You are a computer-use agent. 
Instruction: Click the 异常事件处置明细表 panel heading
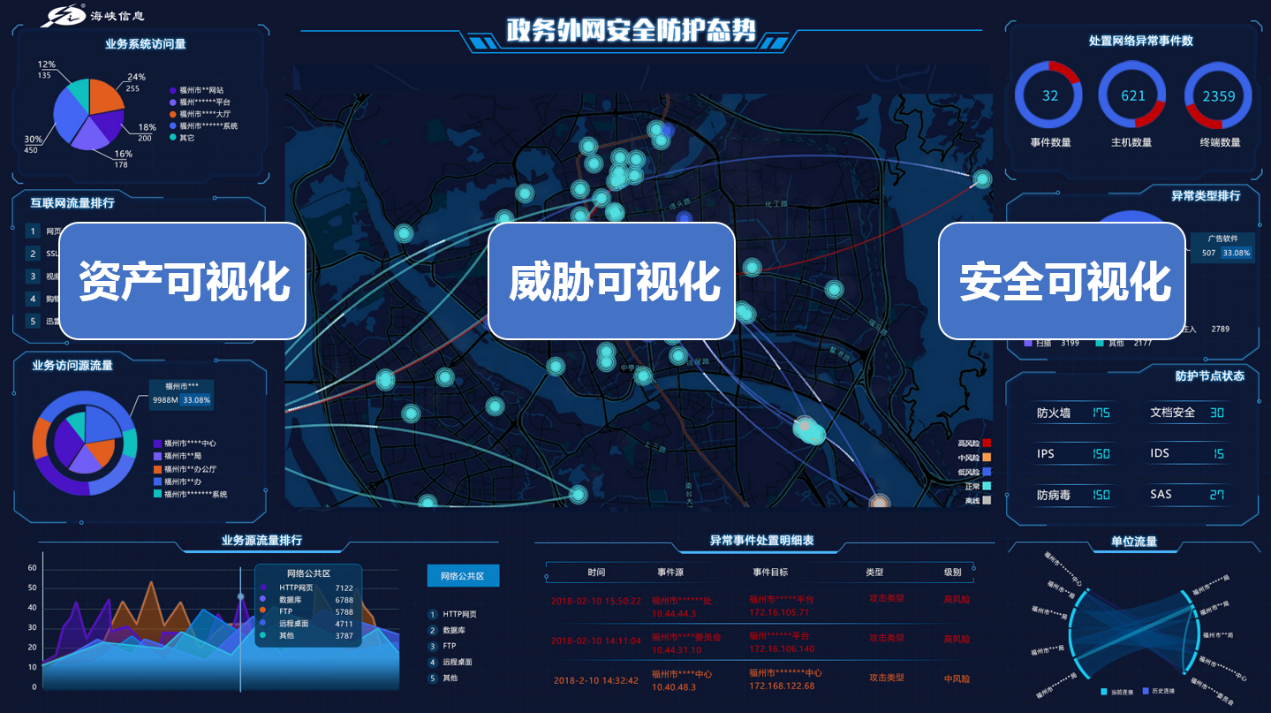(x=762, y=540)
